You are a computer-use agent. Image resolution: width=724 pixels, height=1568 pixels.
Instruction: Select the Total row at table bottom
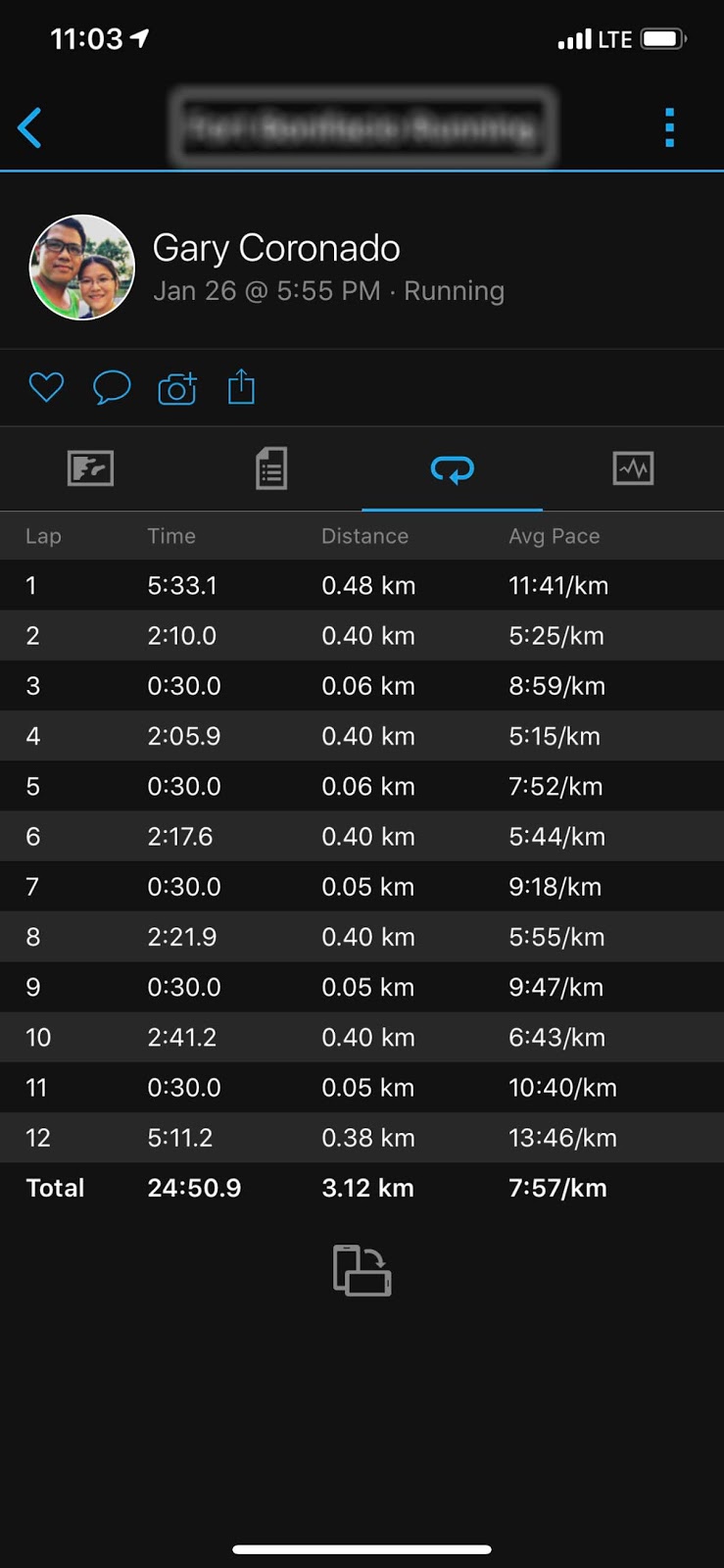point(362,1187)
